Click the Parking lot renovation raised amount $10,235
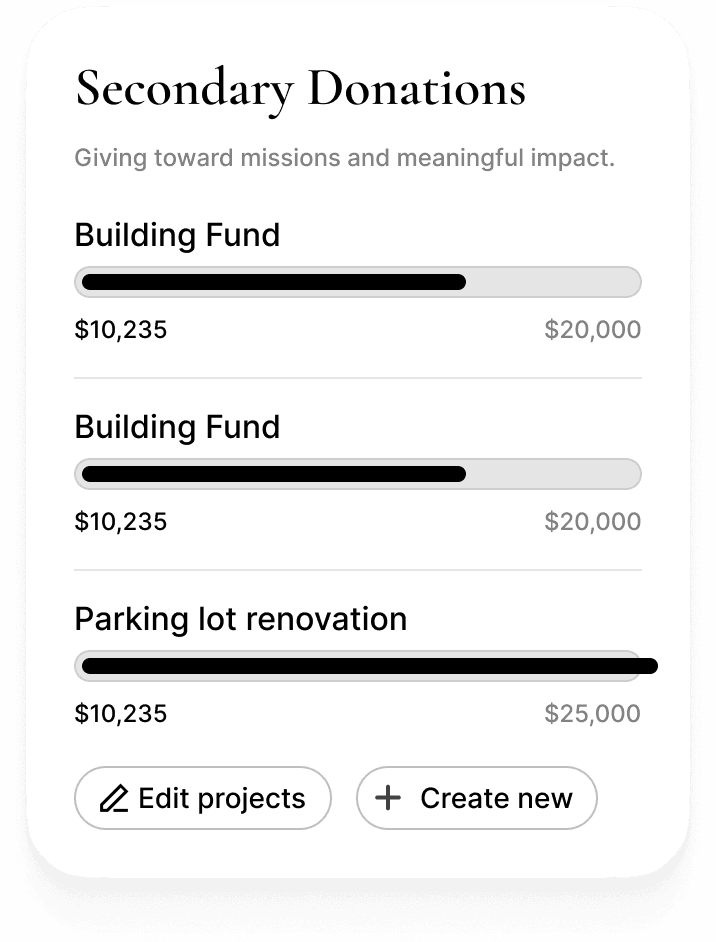Image resolution: width=716 pixels, height=942 pixels. coord(120,714)
